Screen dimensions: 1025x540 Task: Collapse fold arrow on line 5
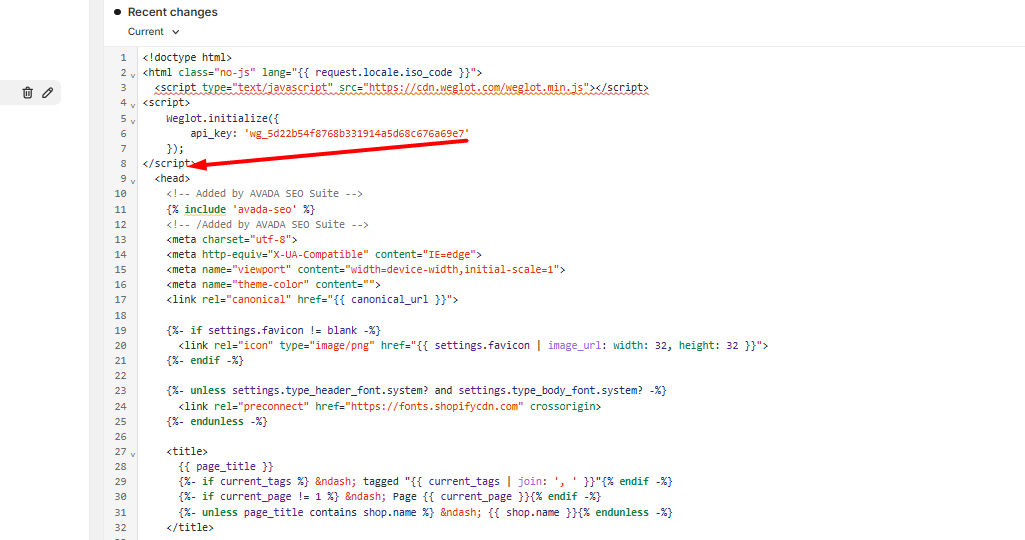133,120
